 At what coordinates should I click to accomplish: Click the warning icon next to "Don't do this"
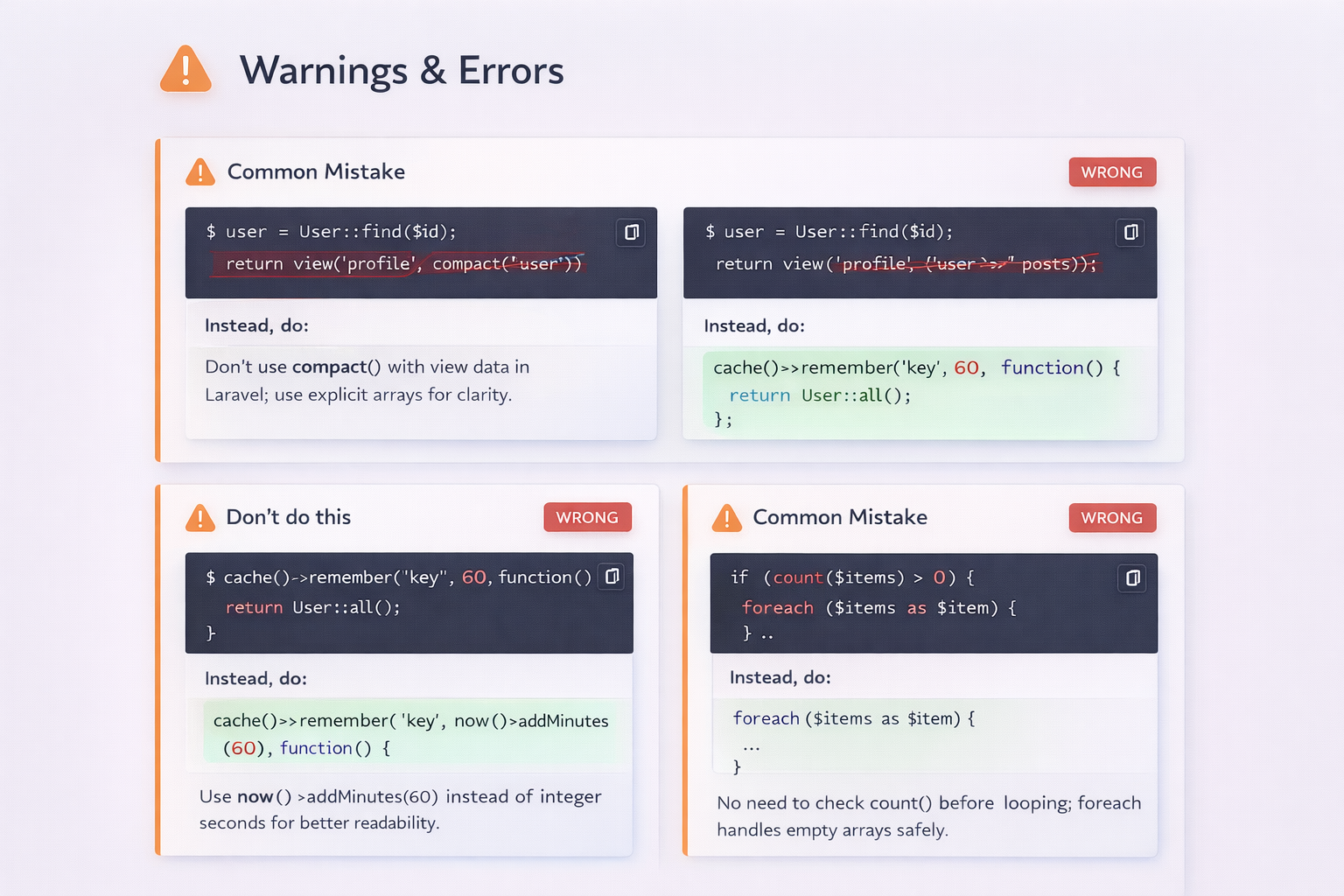[200, 518]
